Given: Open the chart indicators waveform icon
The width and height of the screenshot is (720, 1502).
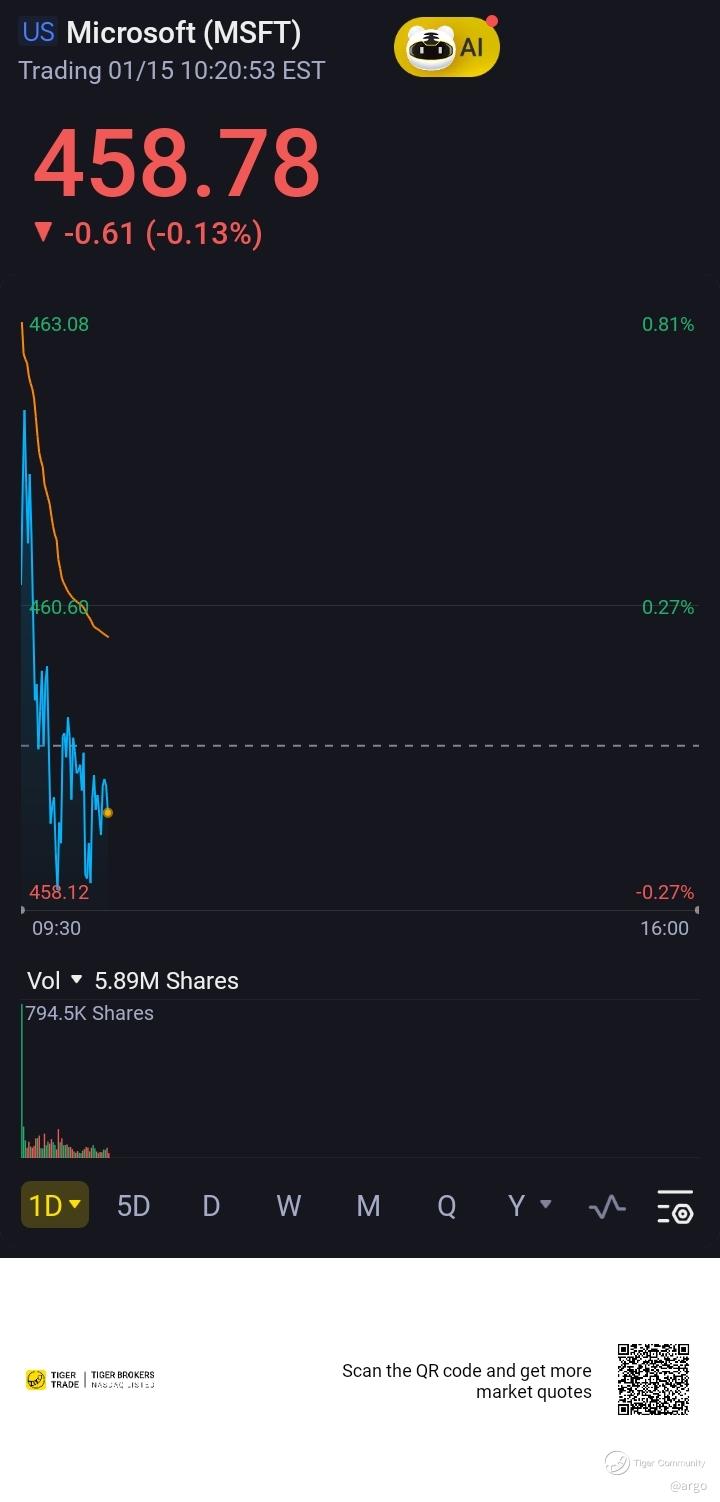Looking at the screenshot, I should (x=607, y=1206).
